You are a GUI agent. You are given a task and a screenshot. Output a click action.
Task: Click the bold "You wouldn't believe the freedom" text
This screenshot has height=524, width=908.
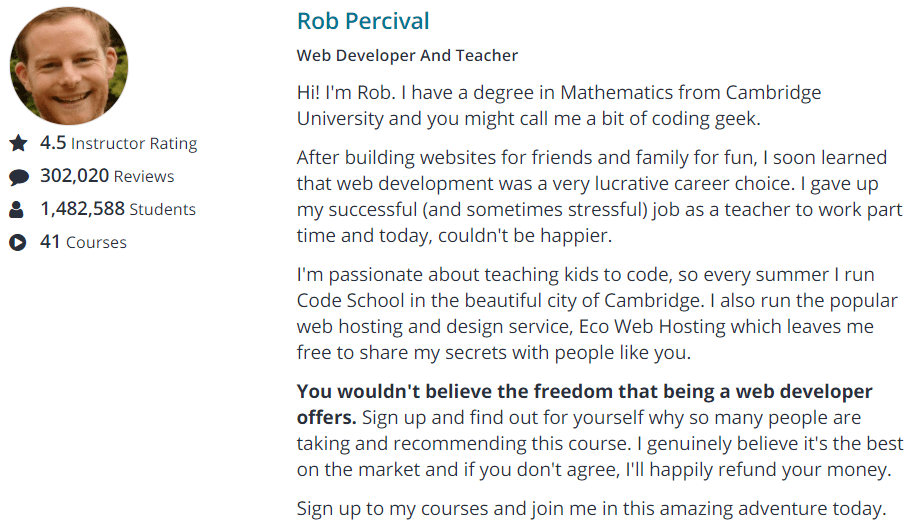(x=584, y=392)
